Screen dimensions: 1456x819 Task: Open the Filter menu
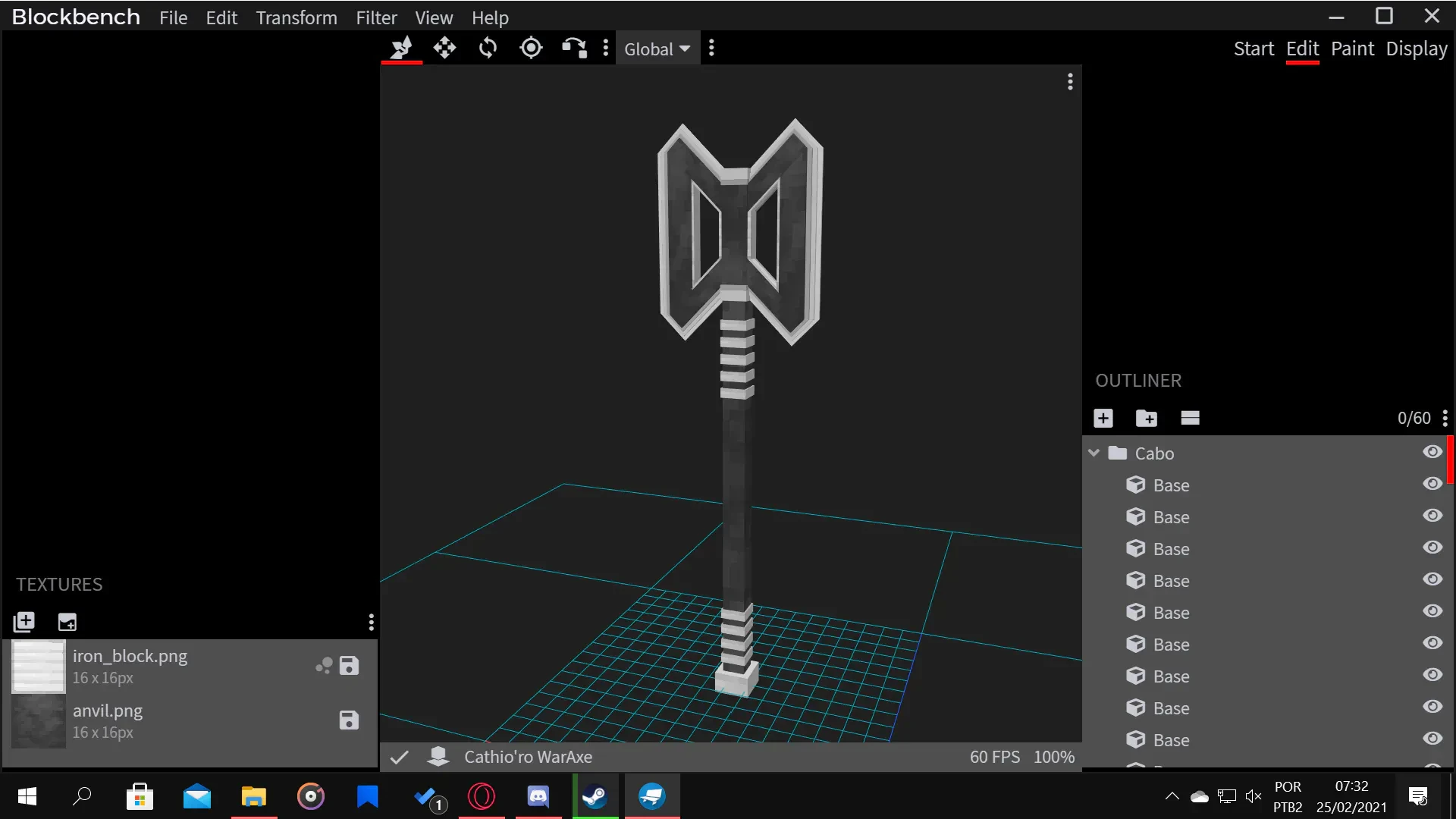point(376,17)
